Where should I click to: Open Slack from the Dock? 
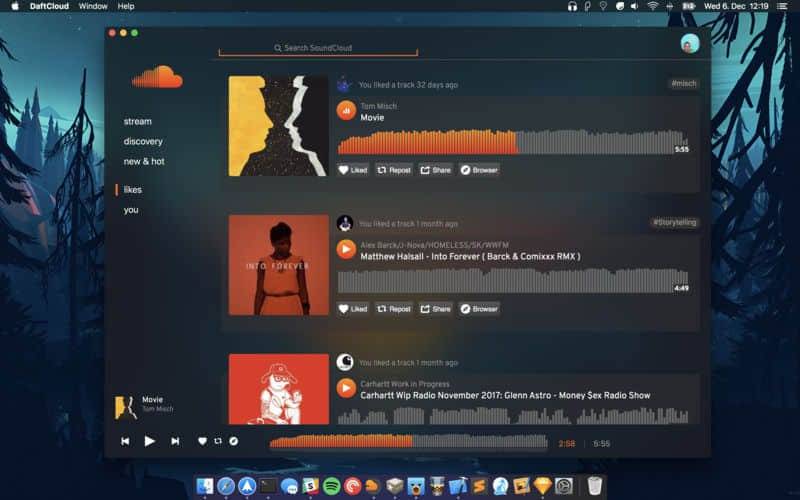(x=310, y=486)
